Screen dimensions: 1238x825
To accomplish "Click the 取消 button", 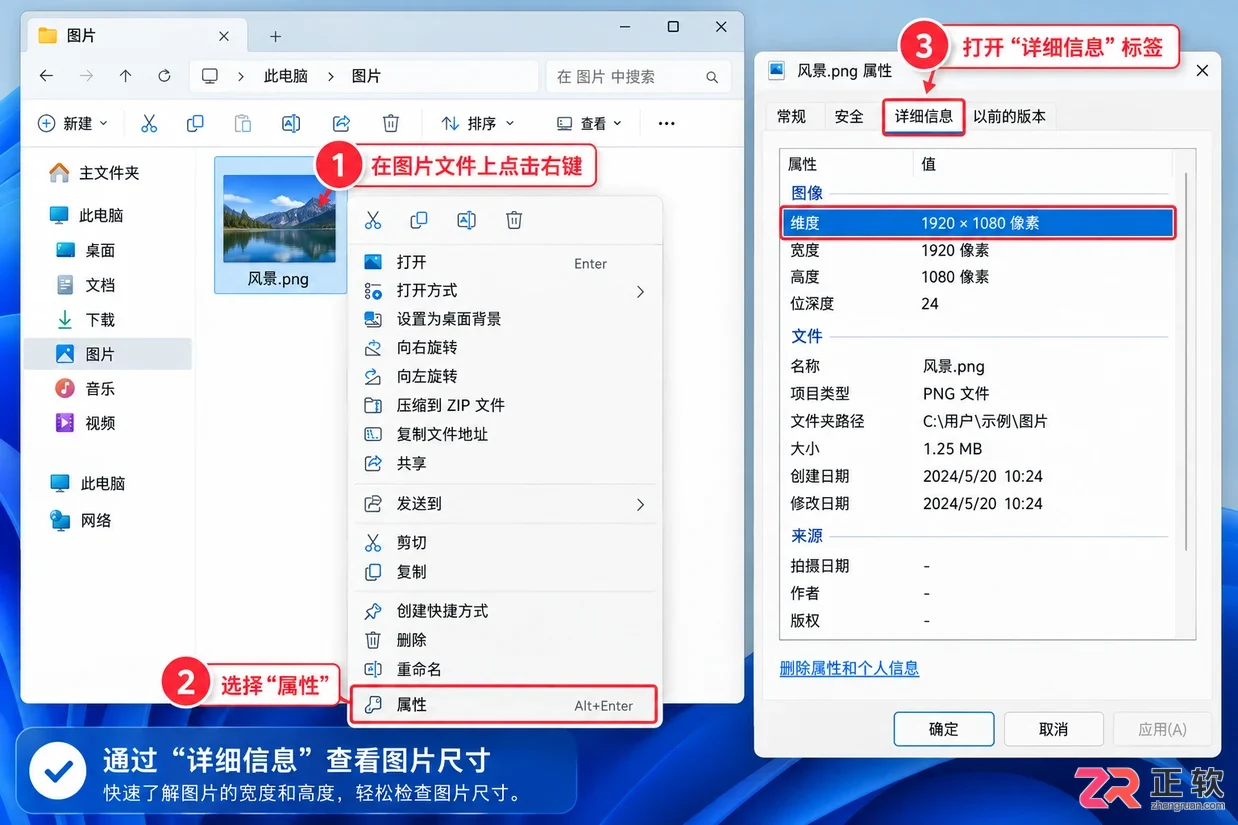I will pos(1053,729).
